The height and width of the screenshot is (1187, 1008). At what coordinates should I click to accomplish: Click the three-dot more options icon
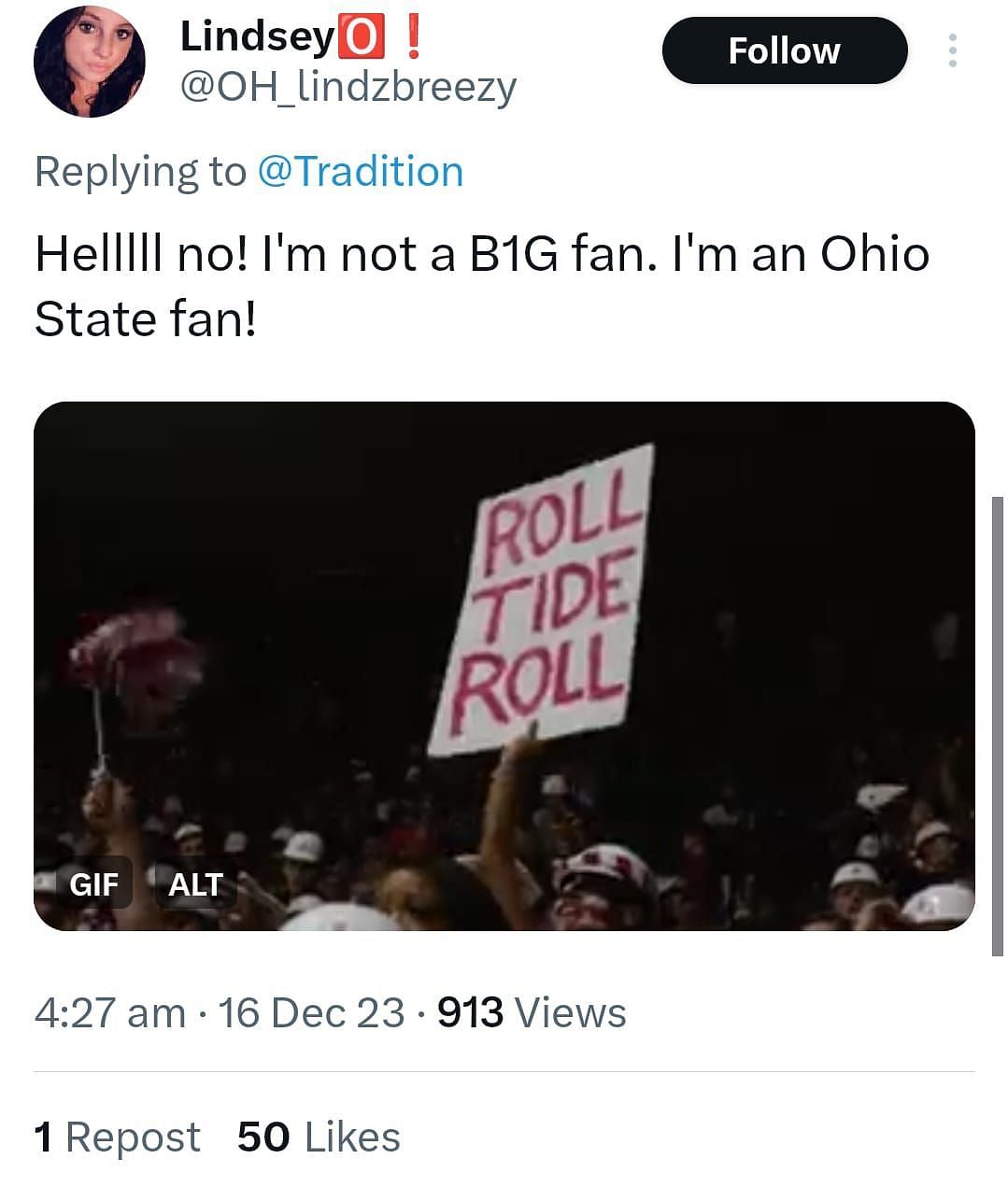point(952,50)
